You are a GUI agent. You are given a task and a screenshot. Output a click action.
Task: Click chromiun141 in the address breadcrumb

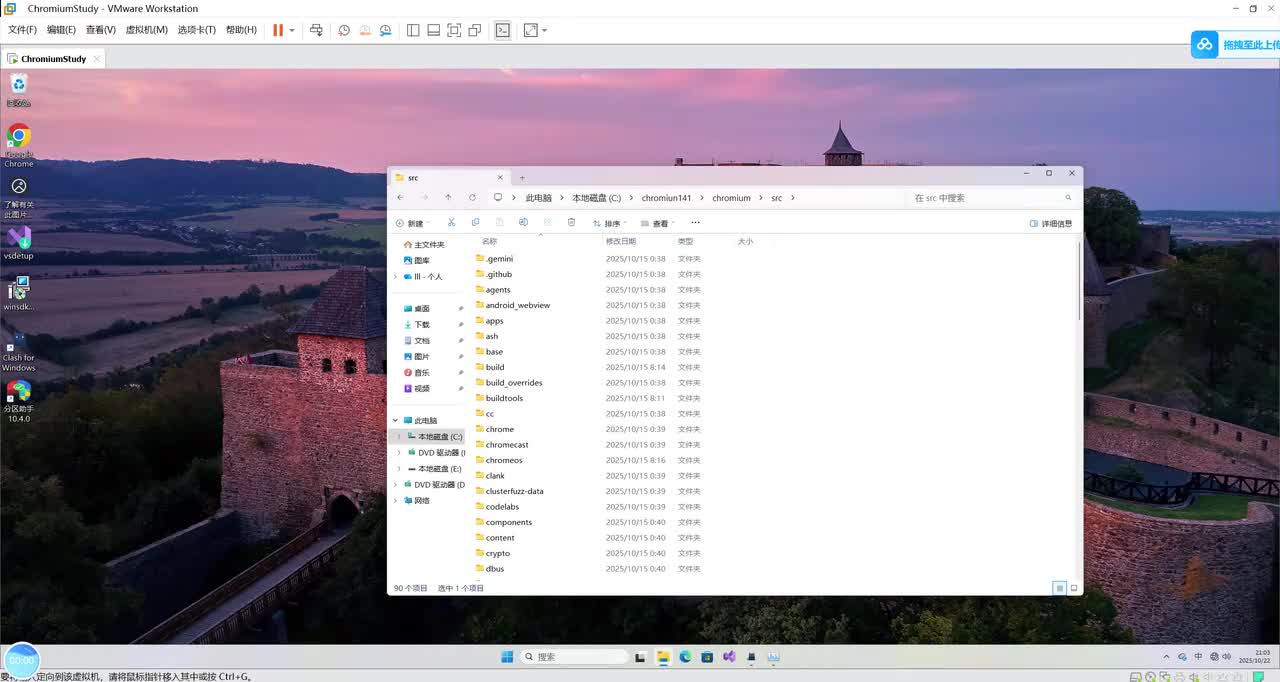coord(666,198)
